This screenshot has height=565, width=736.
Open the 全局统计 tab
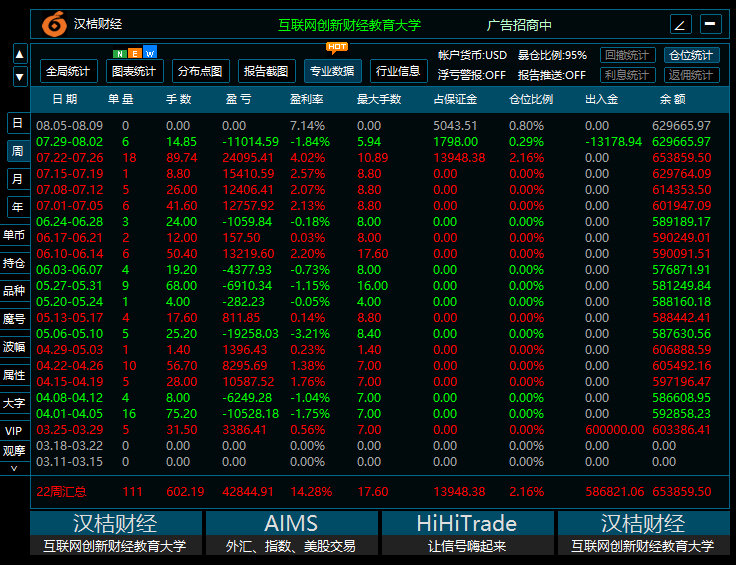pos(69,71)
